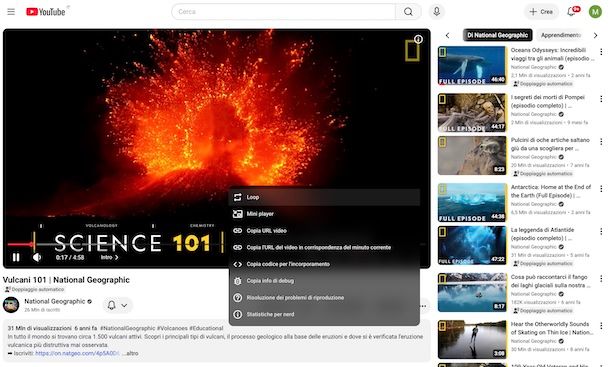Mute the video with speaker icon
This screenshot has width=610, height=367.
pos(37,257)
